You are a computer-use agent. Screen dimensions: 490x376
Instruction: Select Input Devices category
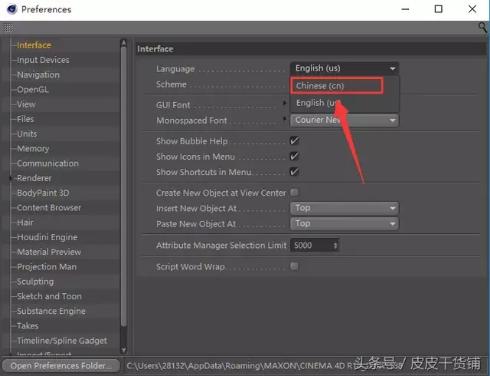coord(43,60)
